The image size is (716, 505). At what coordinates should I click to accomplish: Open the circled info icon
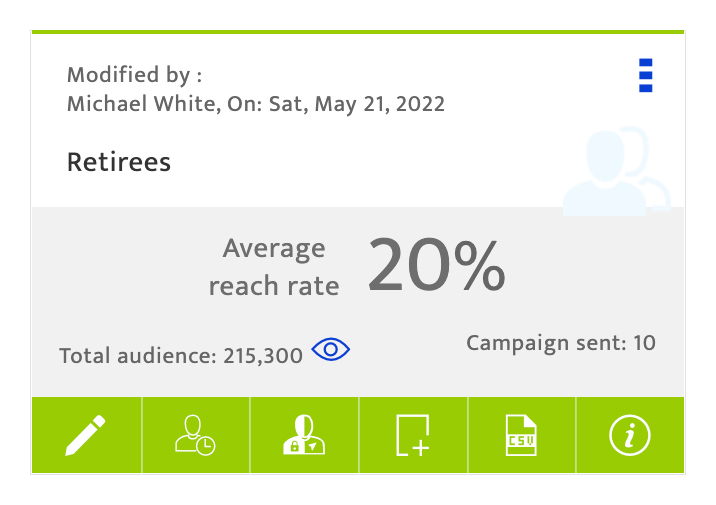[x=630, y=435]
